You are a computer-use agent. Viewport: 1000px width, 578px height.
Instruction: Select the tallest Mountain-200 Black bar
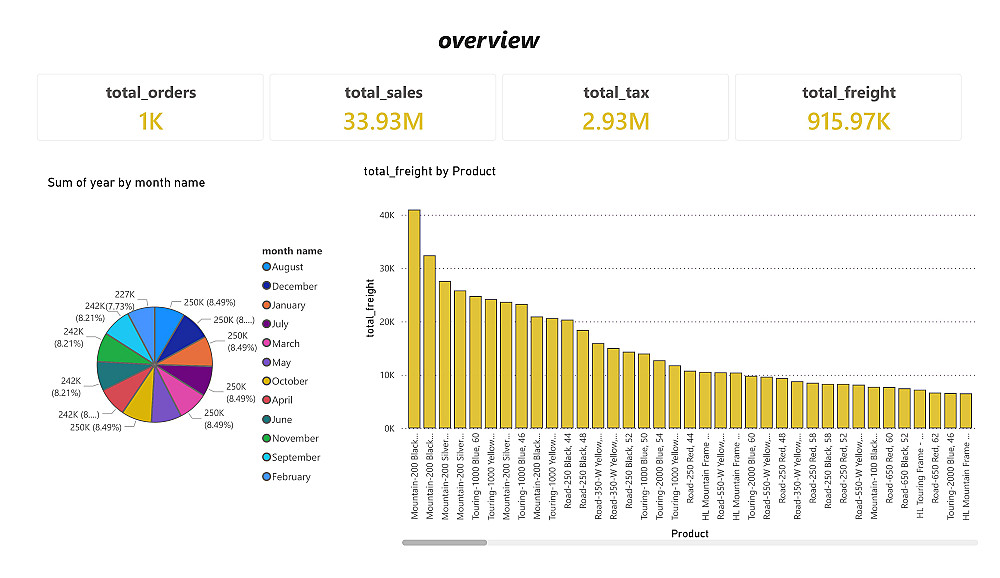pyautogui.click(x=414, y=319)
